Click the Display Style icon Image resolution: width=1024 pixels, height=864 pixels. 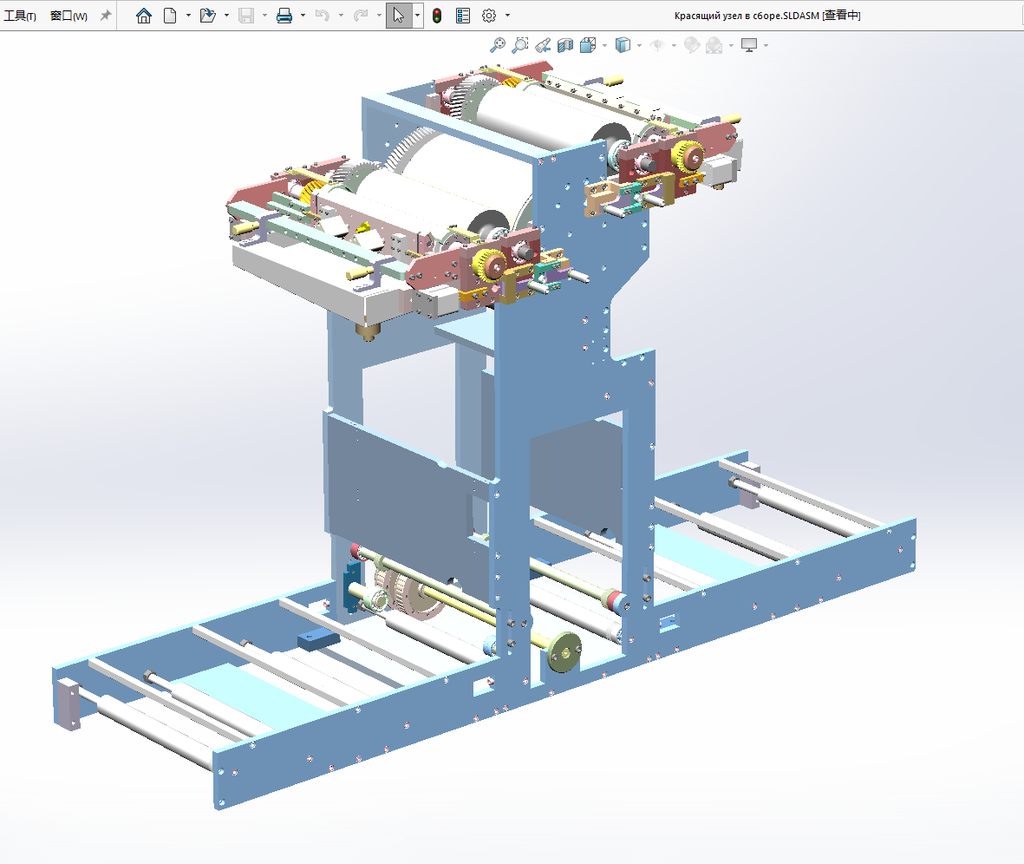(x=623, y=45)
